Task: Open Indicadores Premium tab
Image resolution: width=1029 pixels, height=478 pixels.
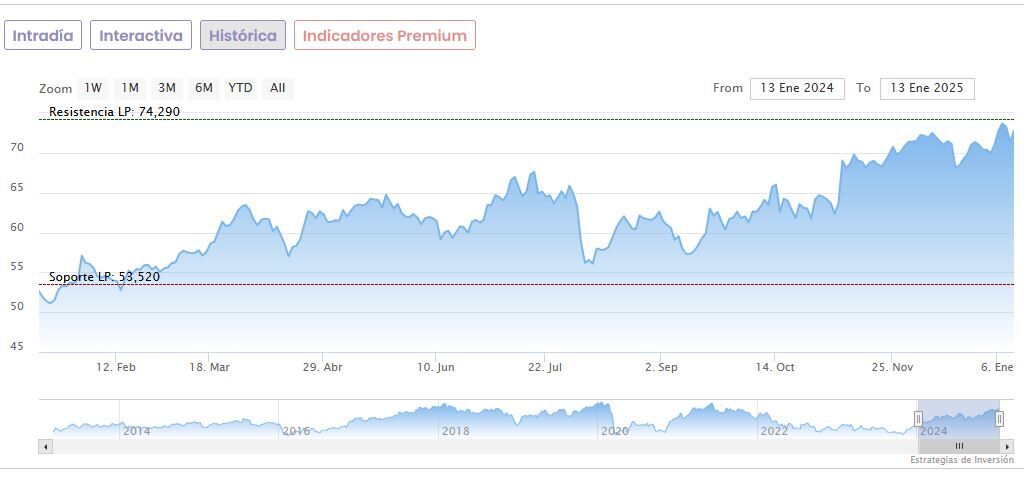Action: coord(384,36)
